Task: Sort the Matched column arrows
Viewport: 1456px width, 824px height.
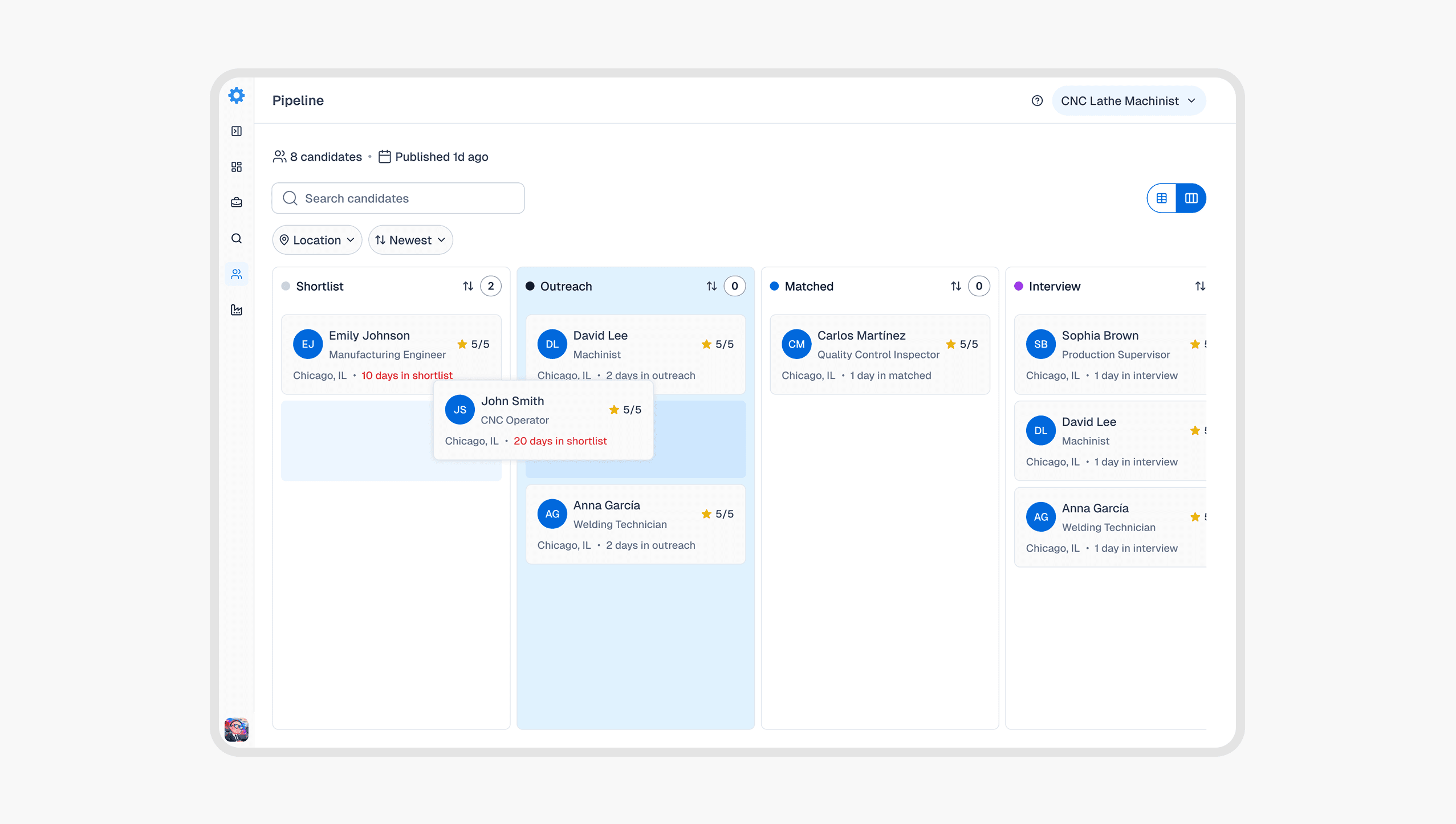Action: click(x=956, y=286)
